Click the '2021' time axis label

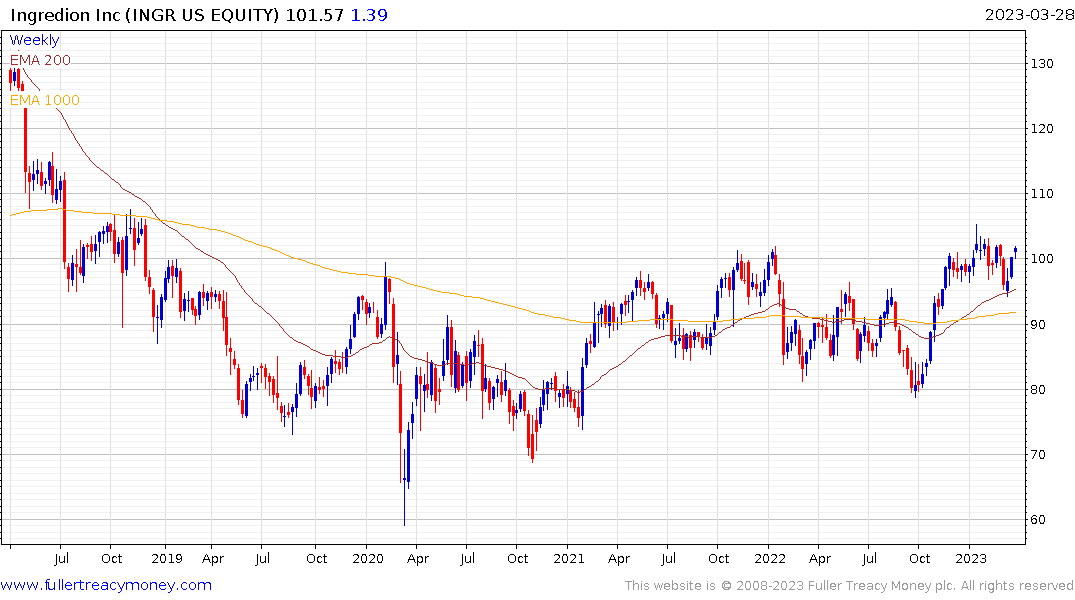click(568, 558)
